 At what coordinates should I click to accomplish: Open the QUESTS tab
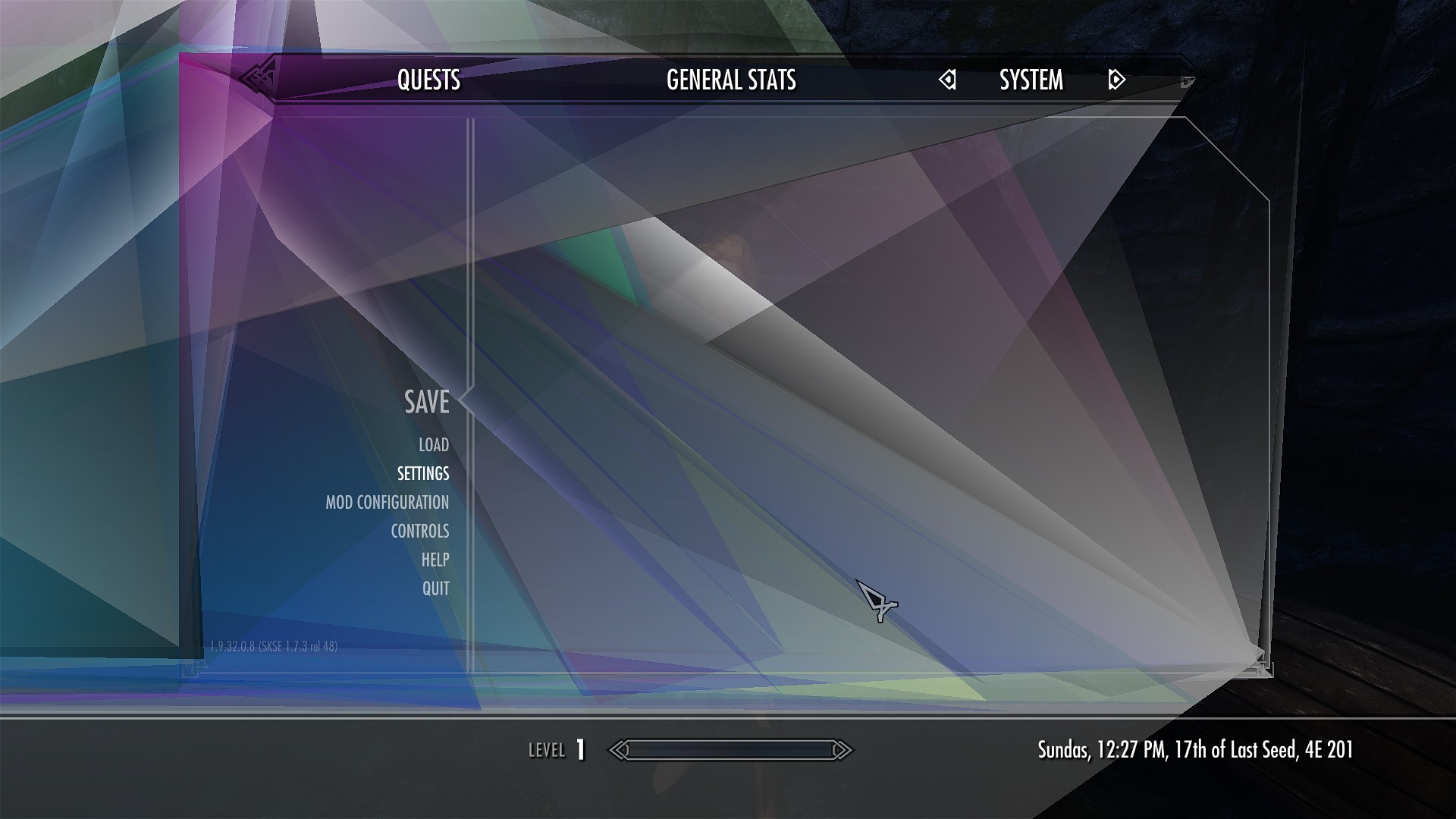428,80
